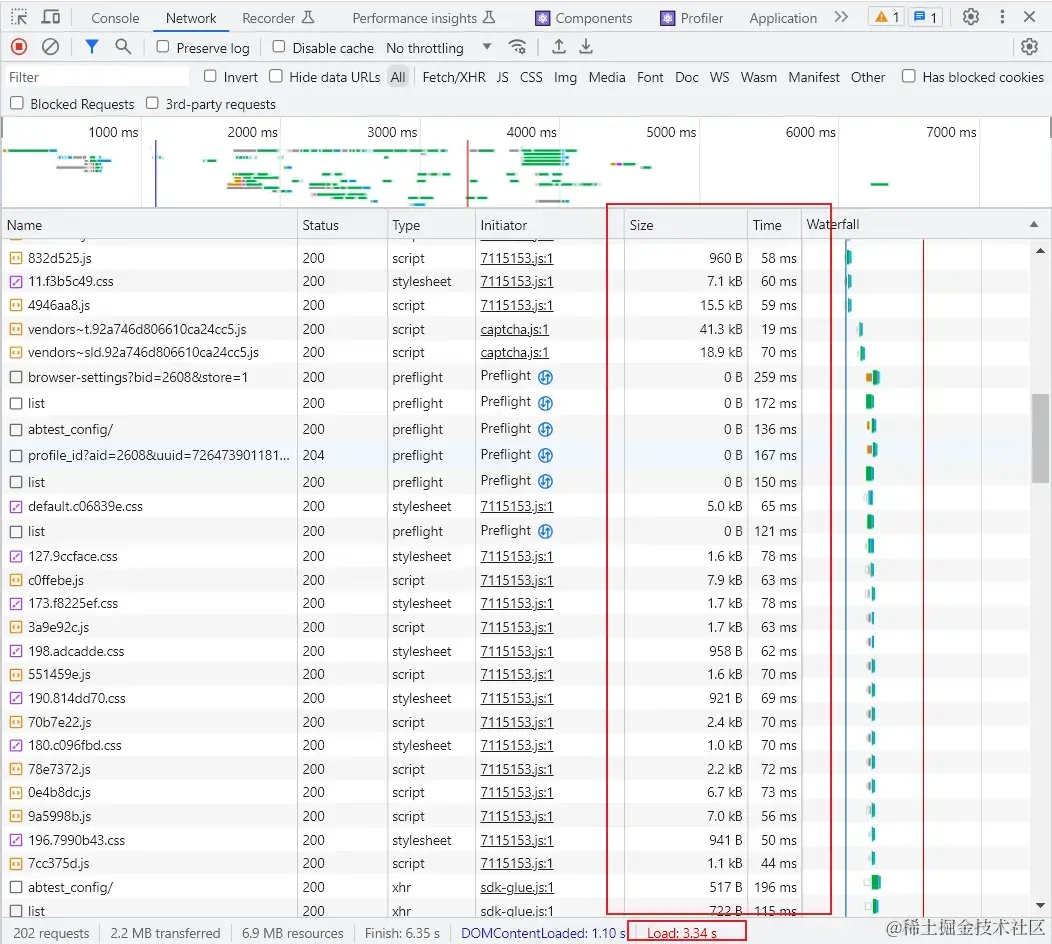Open DevTools settings gear icon
This screenshot has height=944, width=1052.
(970, 17)
